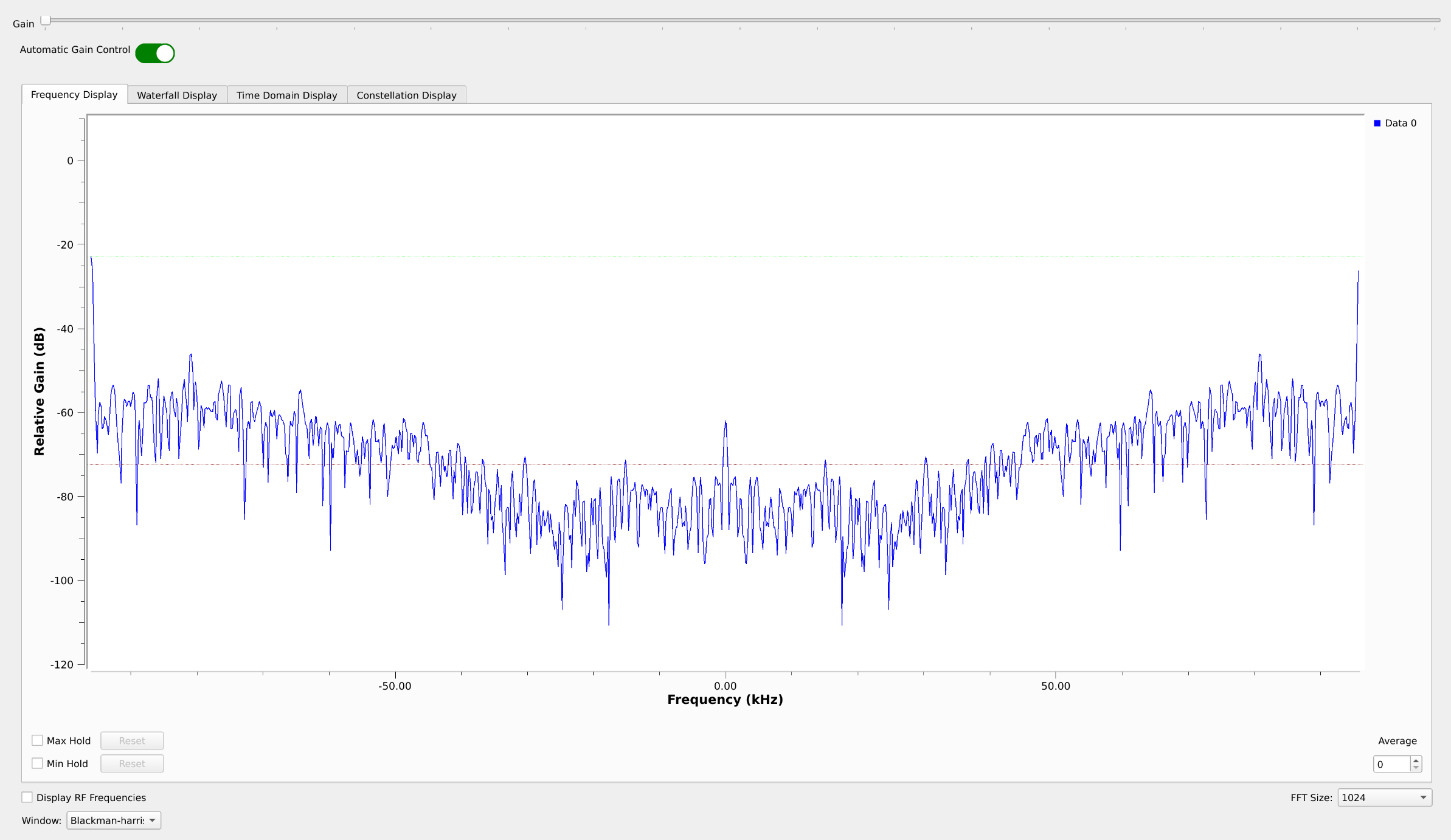
Task: Click the Data 0 legend label
Action: (1401, 123)
